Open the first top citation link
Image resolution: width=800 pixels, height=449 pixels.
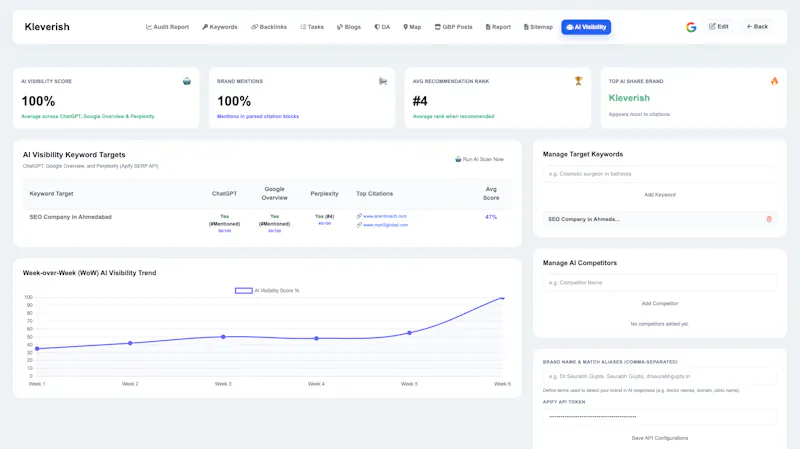(x=385, y=216)
